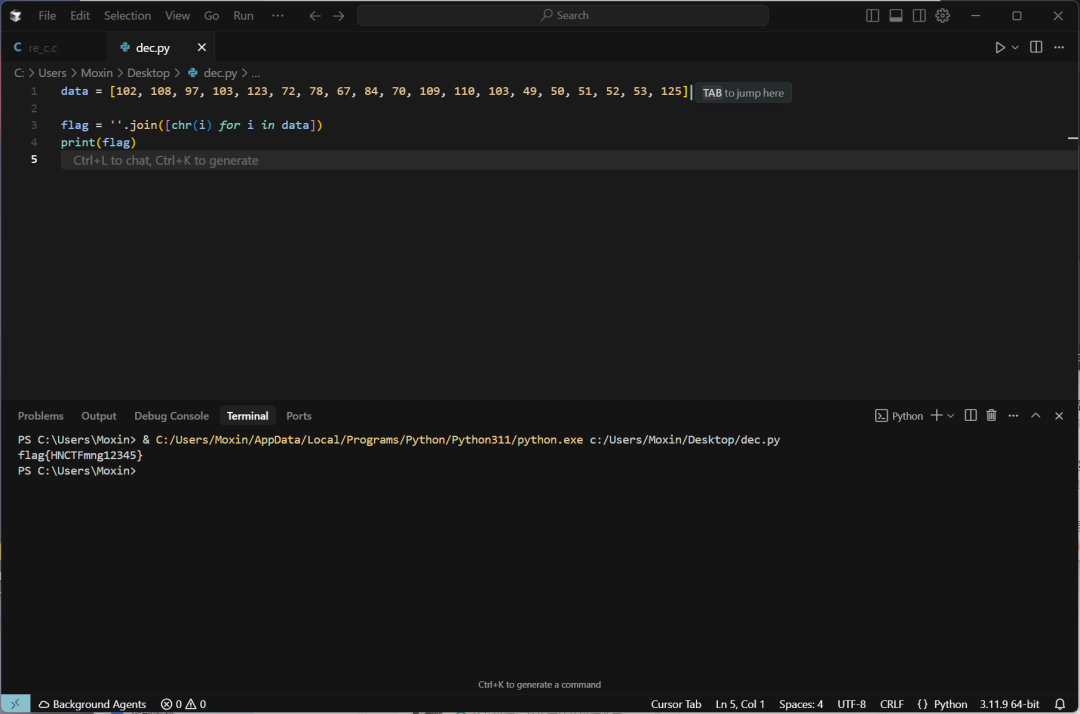Open the File menu
The width and height of the screenshot is (1080, 714).
[x=47, y=15]
